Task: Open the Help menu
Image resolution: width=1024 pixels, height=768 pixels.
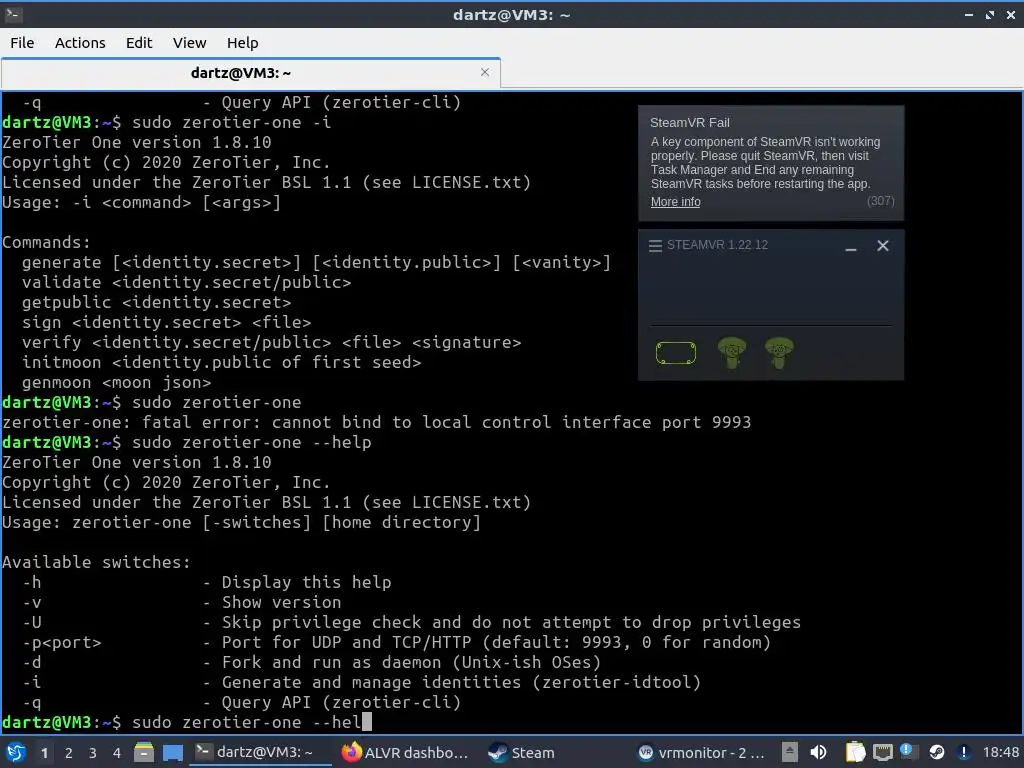Action: 242,42
